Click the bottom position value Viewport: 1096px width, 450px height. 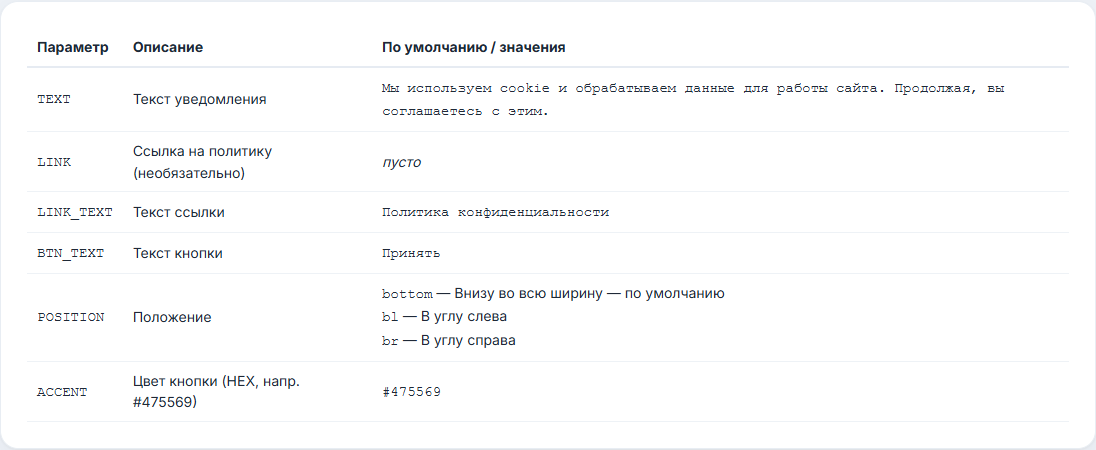pos(407,294)
